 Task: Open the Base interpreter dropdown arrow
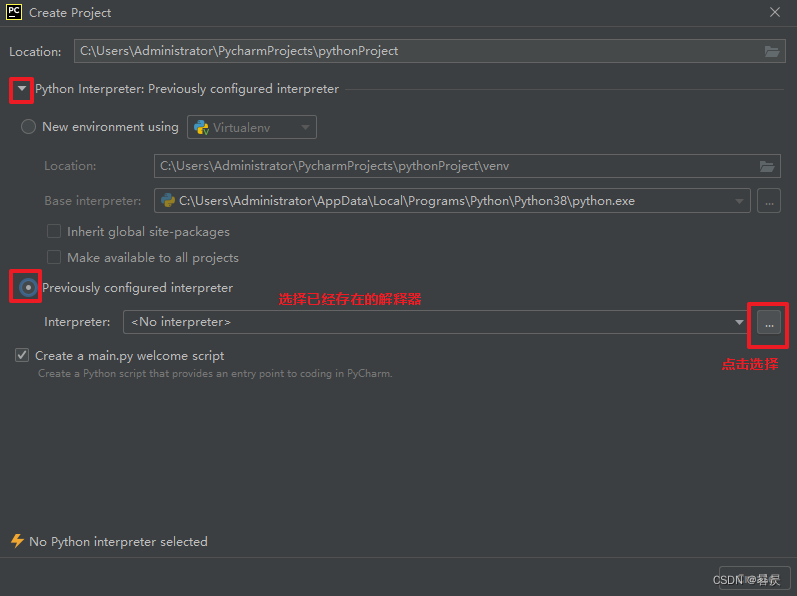pos(739,201)
